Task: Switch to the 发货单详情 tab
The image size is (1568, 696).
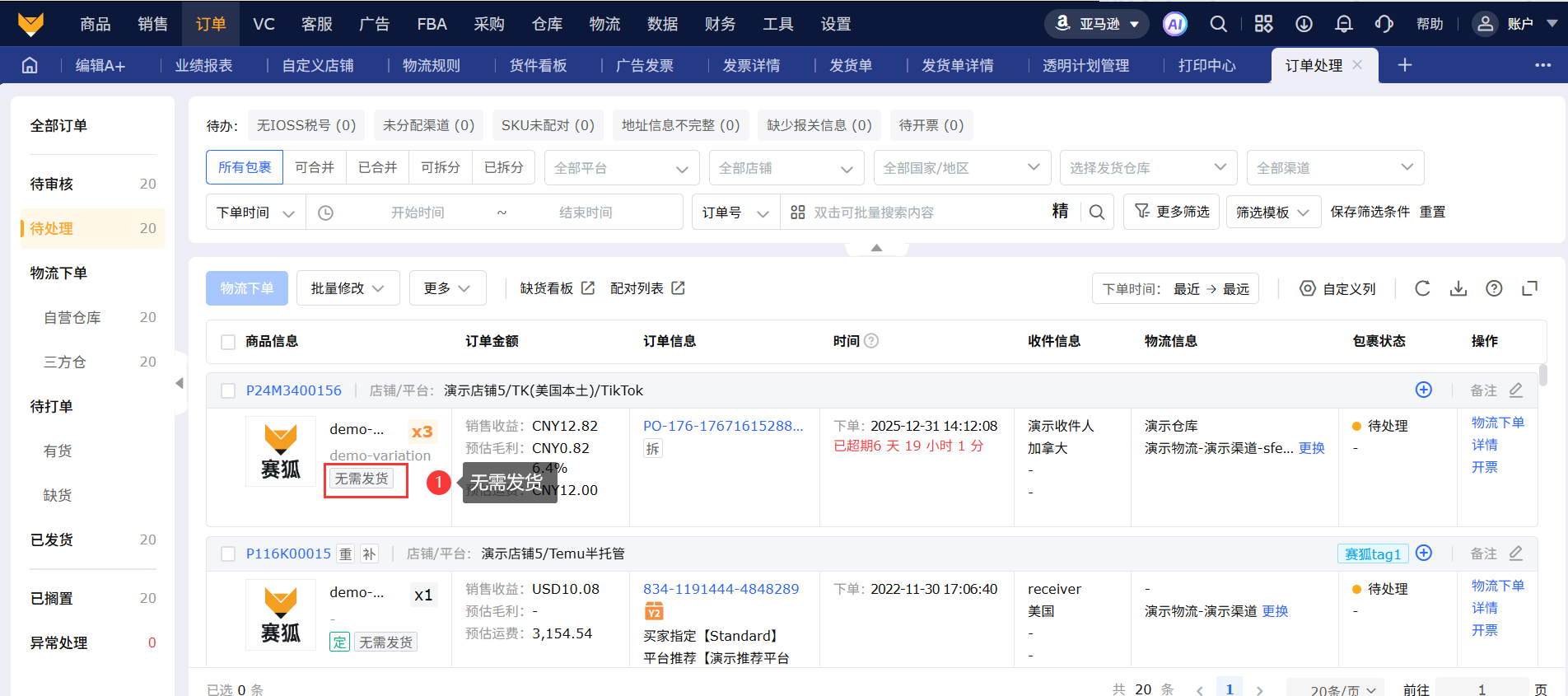Action: [x=958, y=65]
